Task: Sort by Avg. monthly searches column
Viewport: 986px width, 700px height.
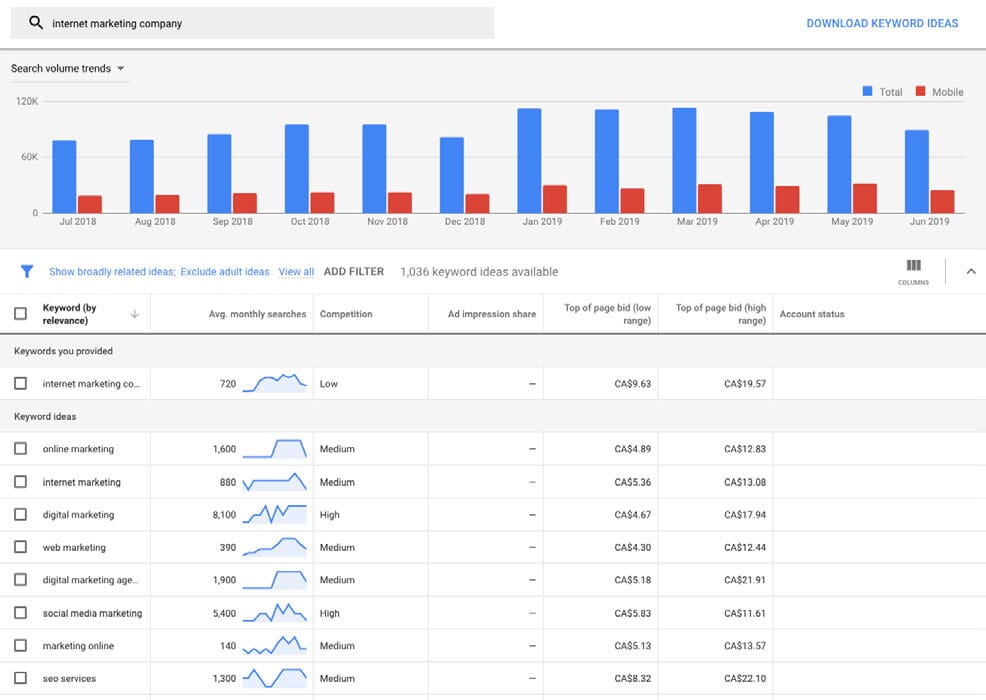Action: click(x=257, y=314)
